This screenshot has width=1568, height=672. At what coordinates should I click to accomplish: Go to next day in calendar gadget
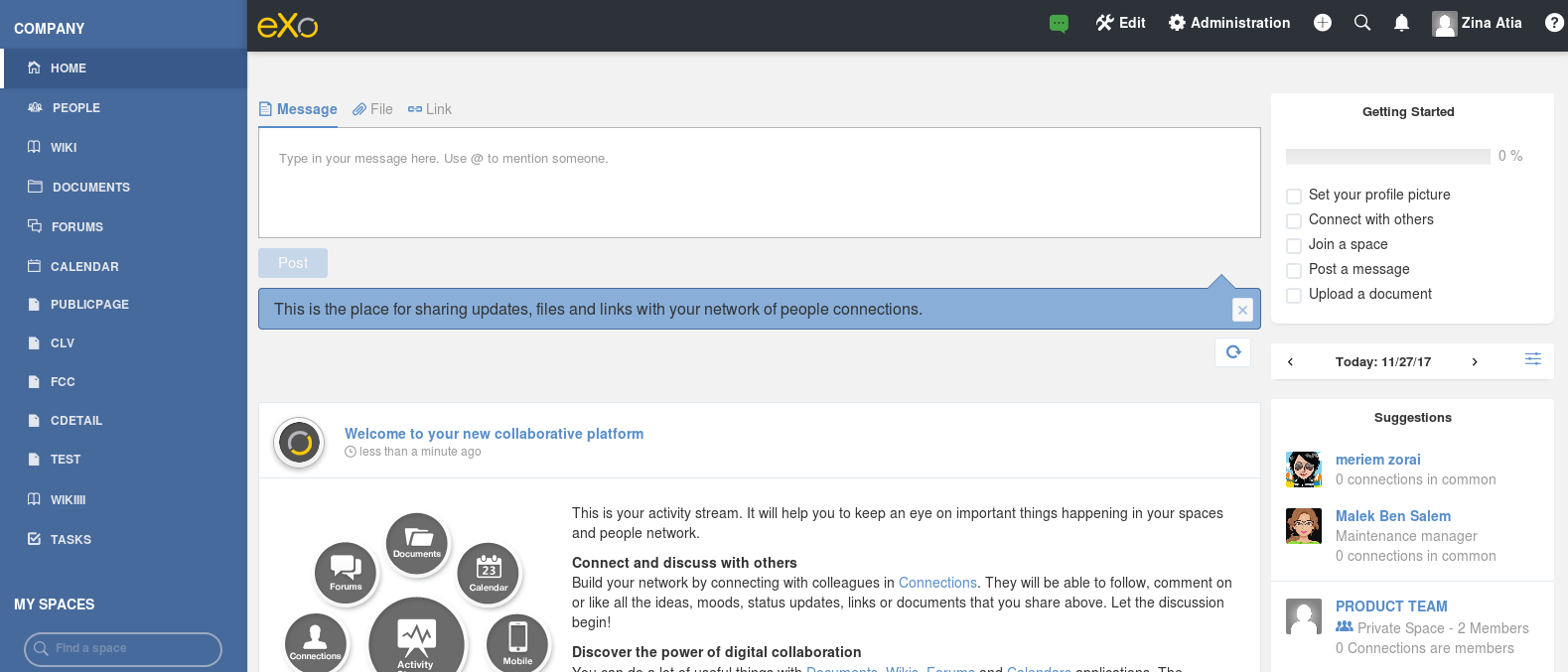click(x=1475, y=362)
